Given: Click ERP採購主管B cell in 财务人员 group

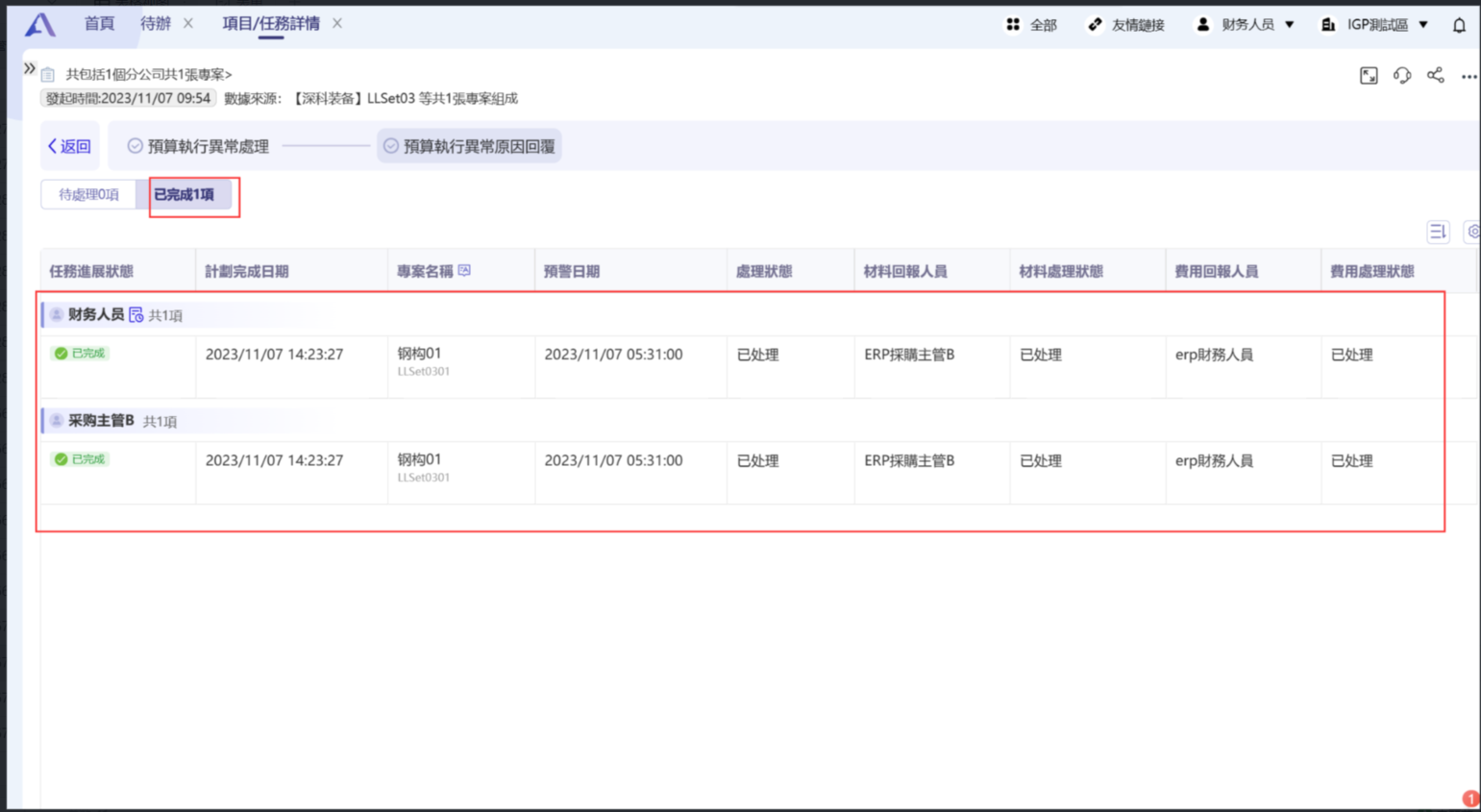Looking at the screenshot, I should 909,355.
